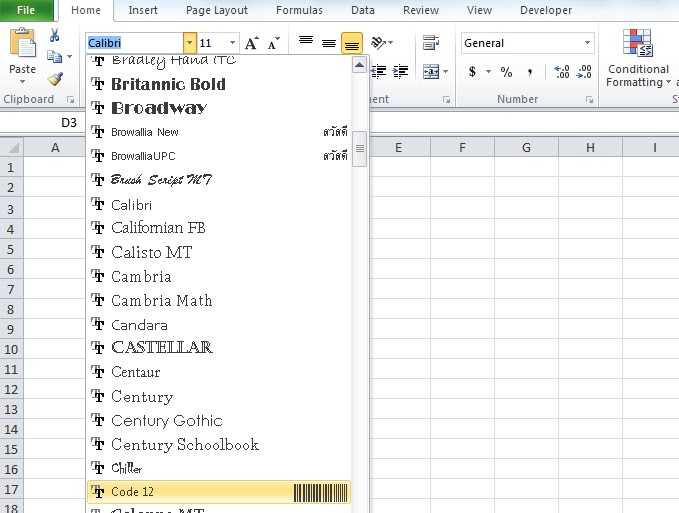This screenshot has width=679, height=513.
Task: Open the Review tab
Action: click(421, 10)
